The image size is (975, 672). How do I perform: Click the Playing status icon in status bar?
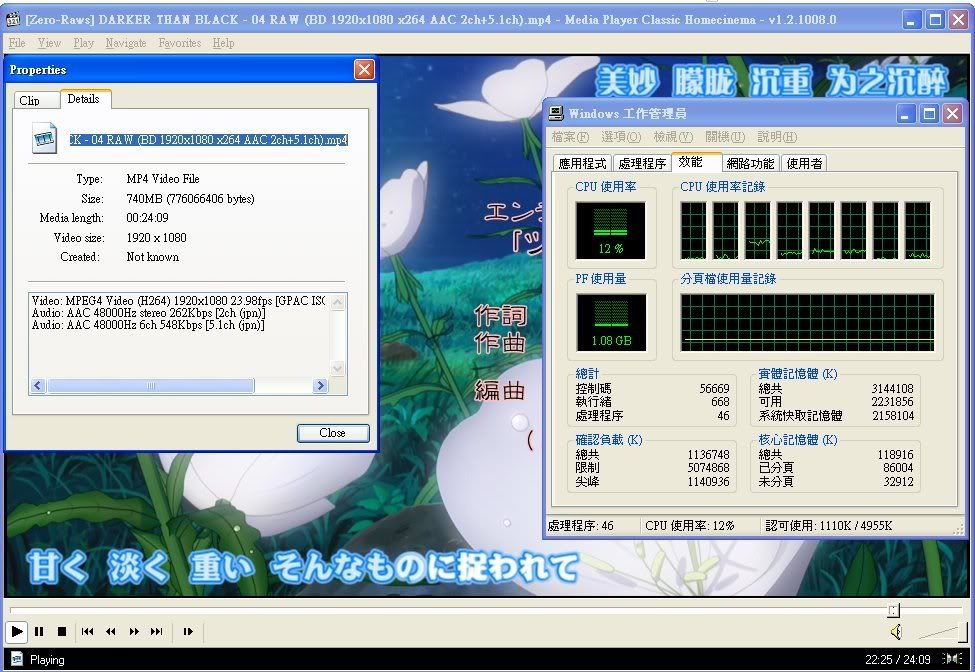pyautogui.click(x=17, y=659)
